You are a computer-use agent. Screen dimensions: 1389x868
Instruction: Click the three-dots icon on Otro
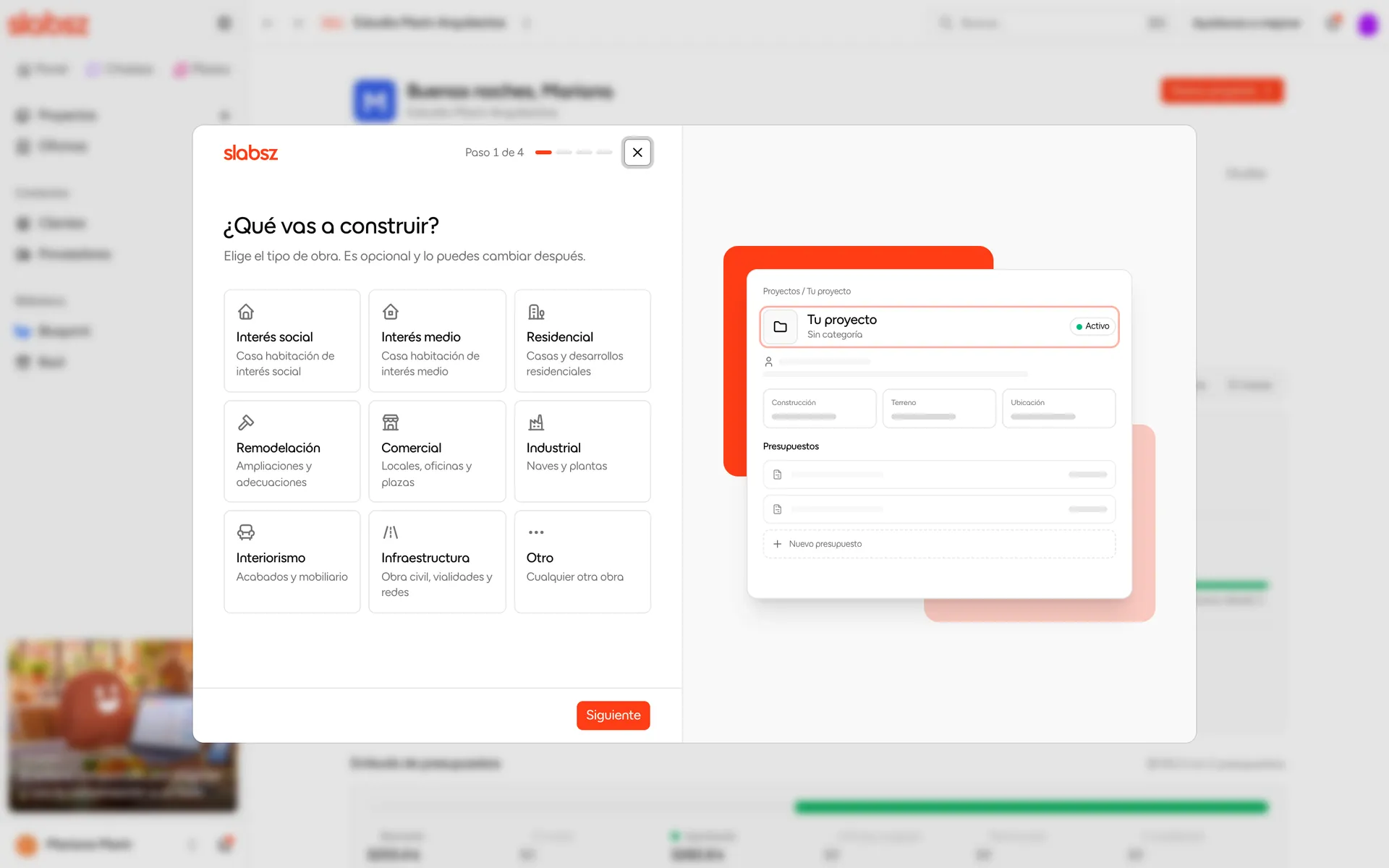(x=536, y=532)
